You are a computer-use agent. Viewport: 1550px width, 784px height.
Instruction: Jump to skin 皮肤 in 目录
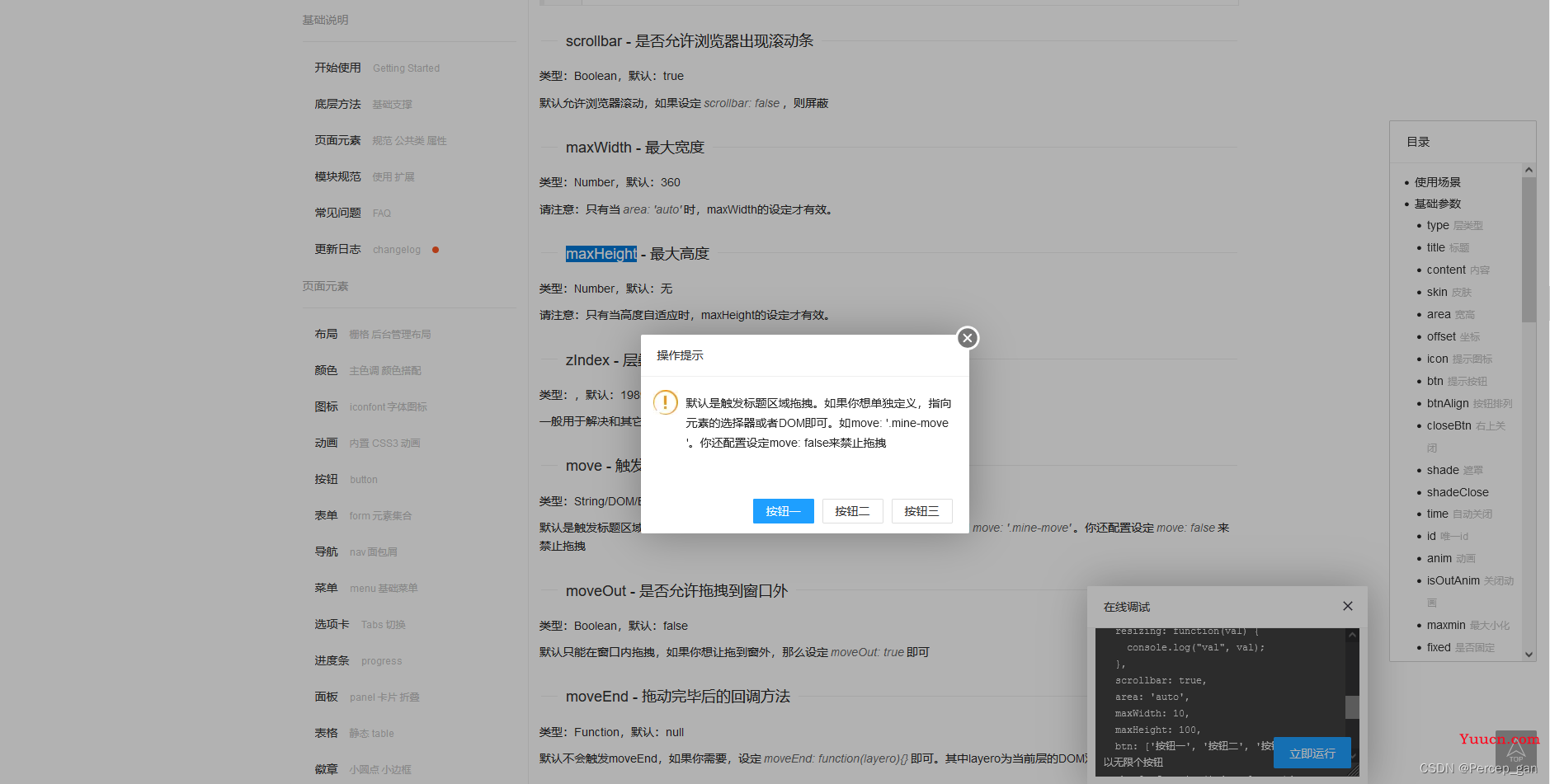[x=1449, y=292]
